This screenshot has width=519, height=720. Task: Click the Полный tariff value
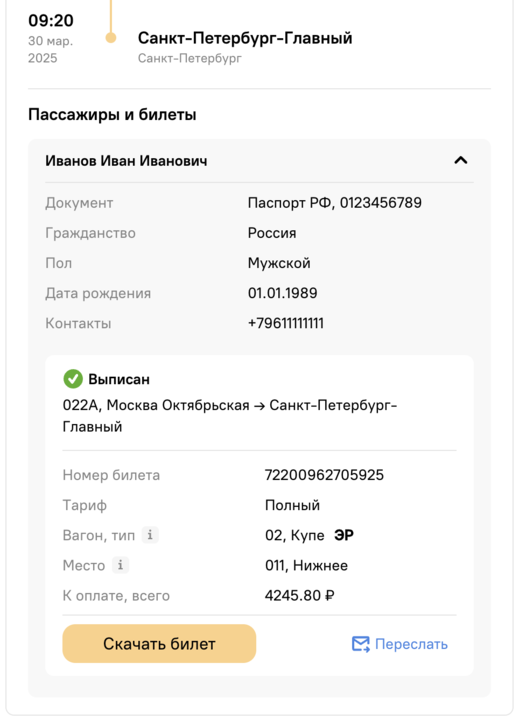pos(292,505)
